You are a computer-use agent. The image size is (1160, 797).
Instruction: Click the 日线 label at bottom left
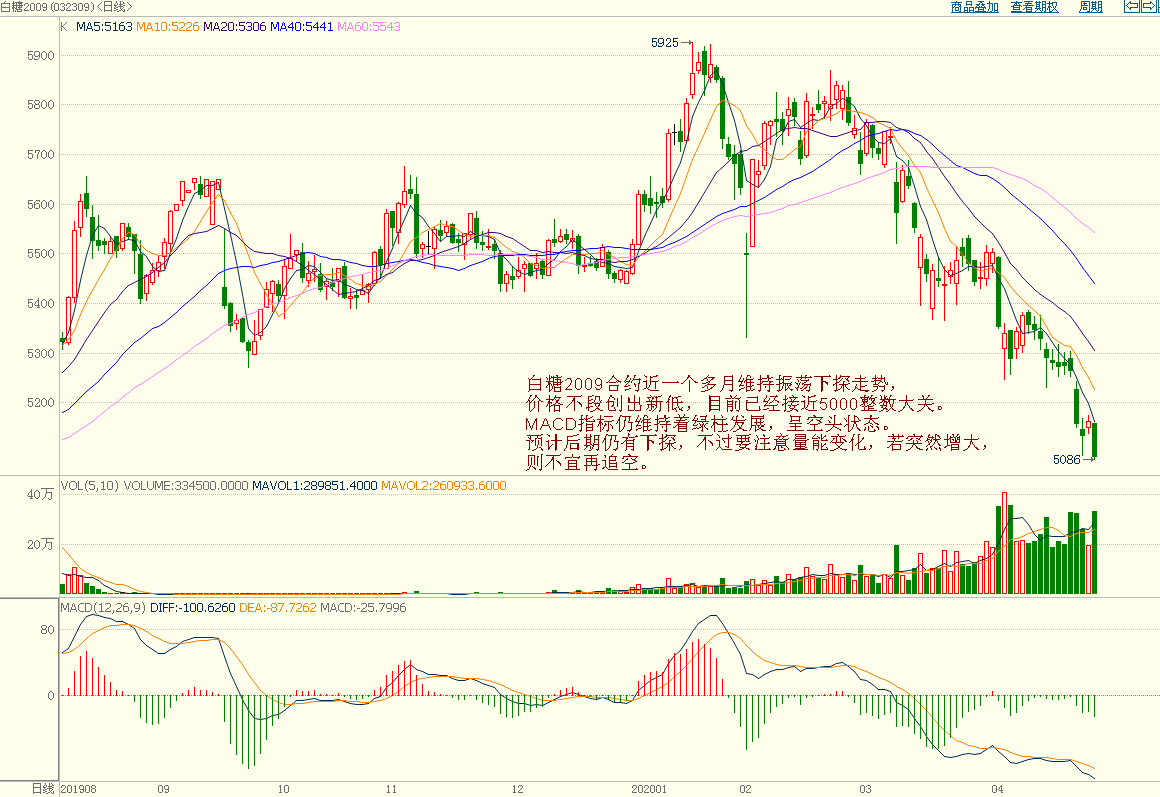click(x=42, y=789)
